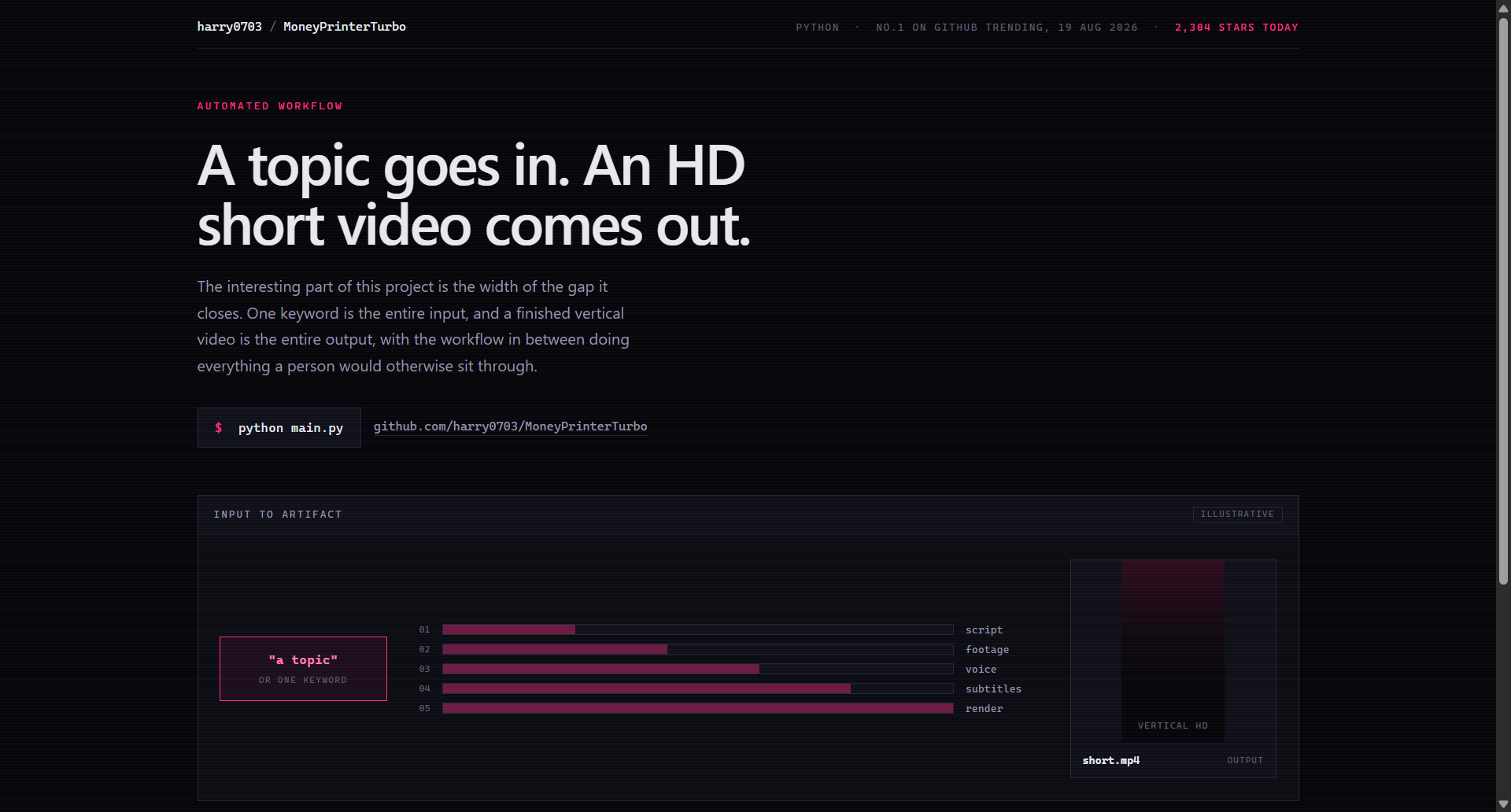The image size is (1511, 812).
Task: Click the render progress bar
Action: point(697,708)
